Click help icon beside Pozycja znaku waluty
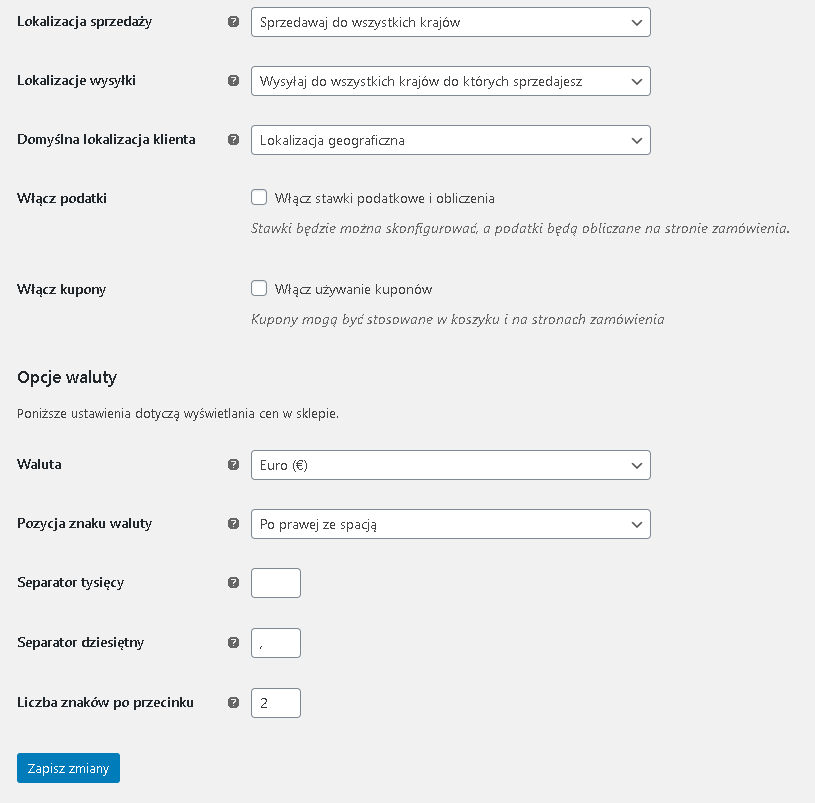The width and height of the screenshot is (815, 803). point(233,523)
